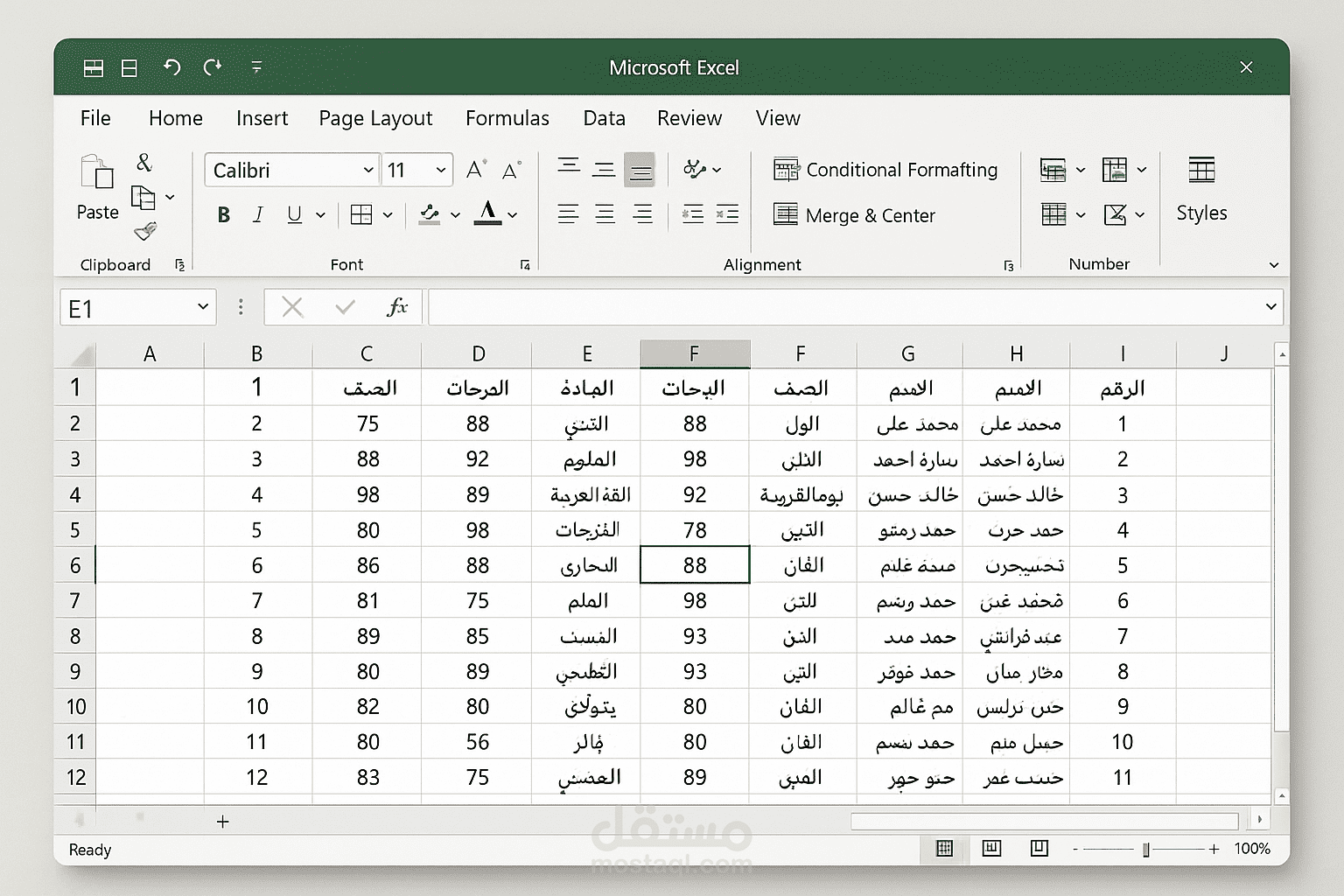Click the Orientation text-angle icon
Screen dimensions: 1344x896
[695, 170]
